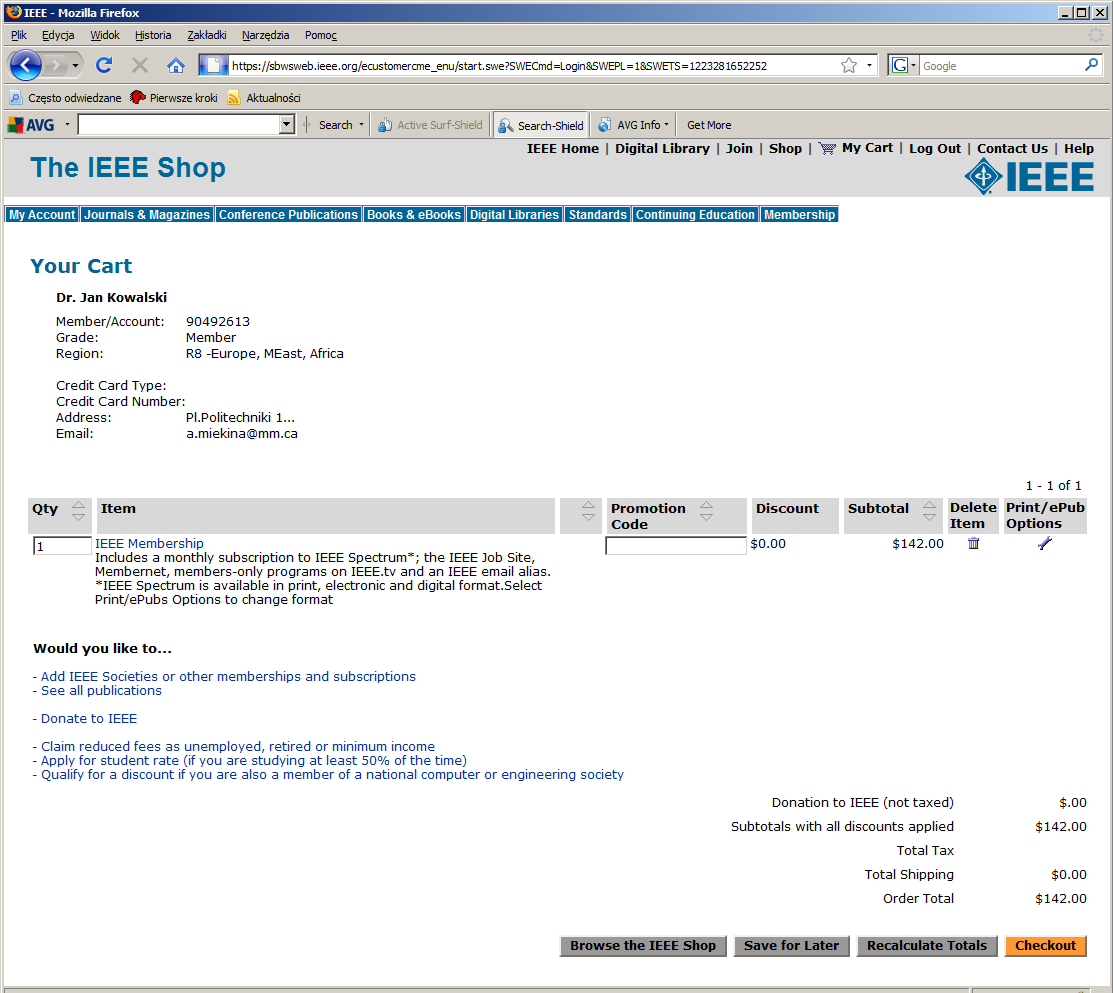Open the AVG logo dropdown arrow
The width and height of the screenshot is (1113, 993).
[x=67, y=125]
